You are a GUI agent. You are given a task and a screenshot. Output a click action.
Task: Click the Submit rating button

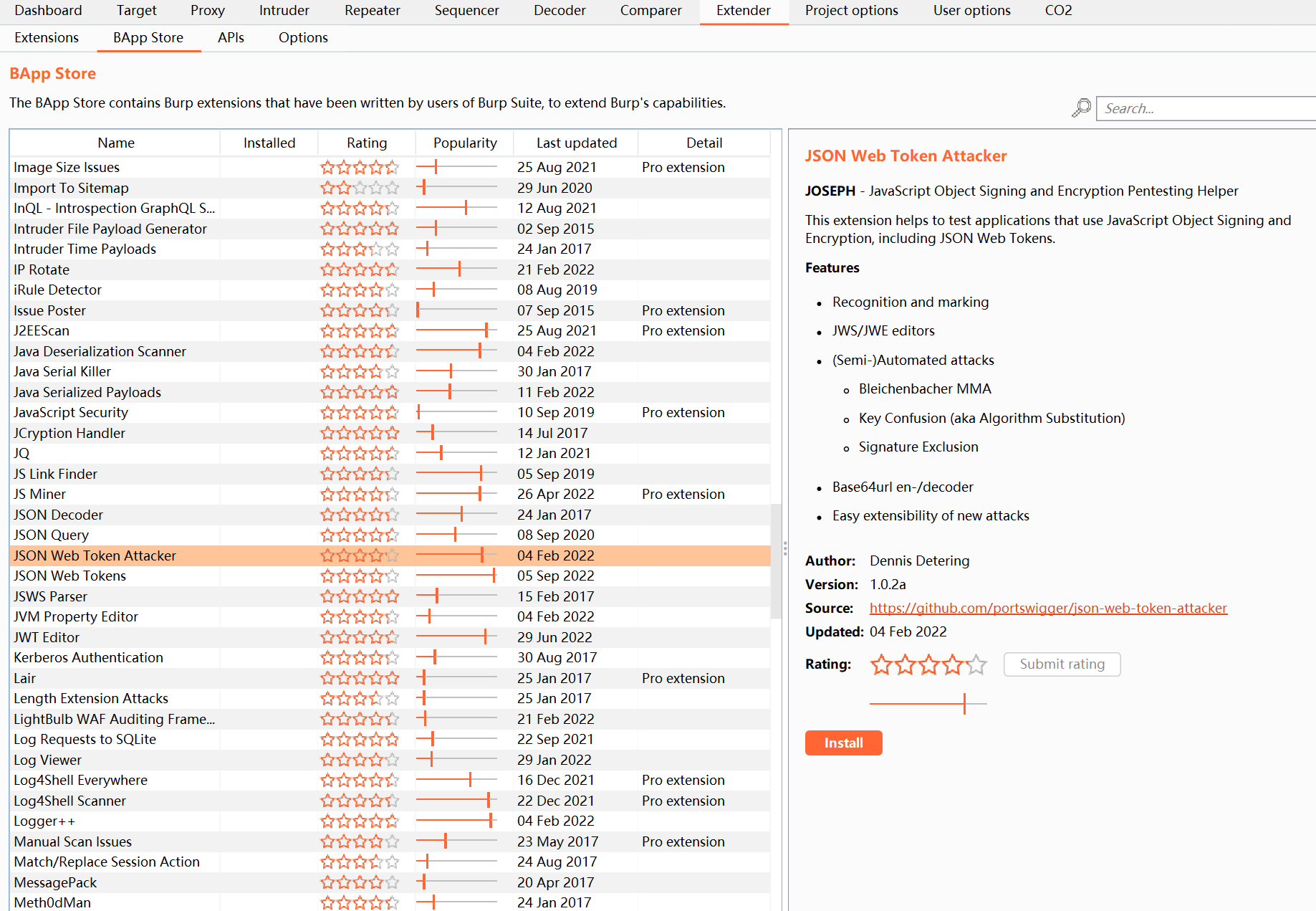point(1062,664)
